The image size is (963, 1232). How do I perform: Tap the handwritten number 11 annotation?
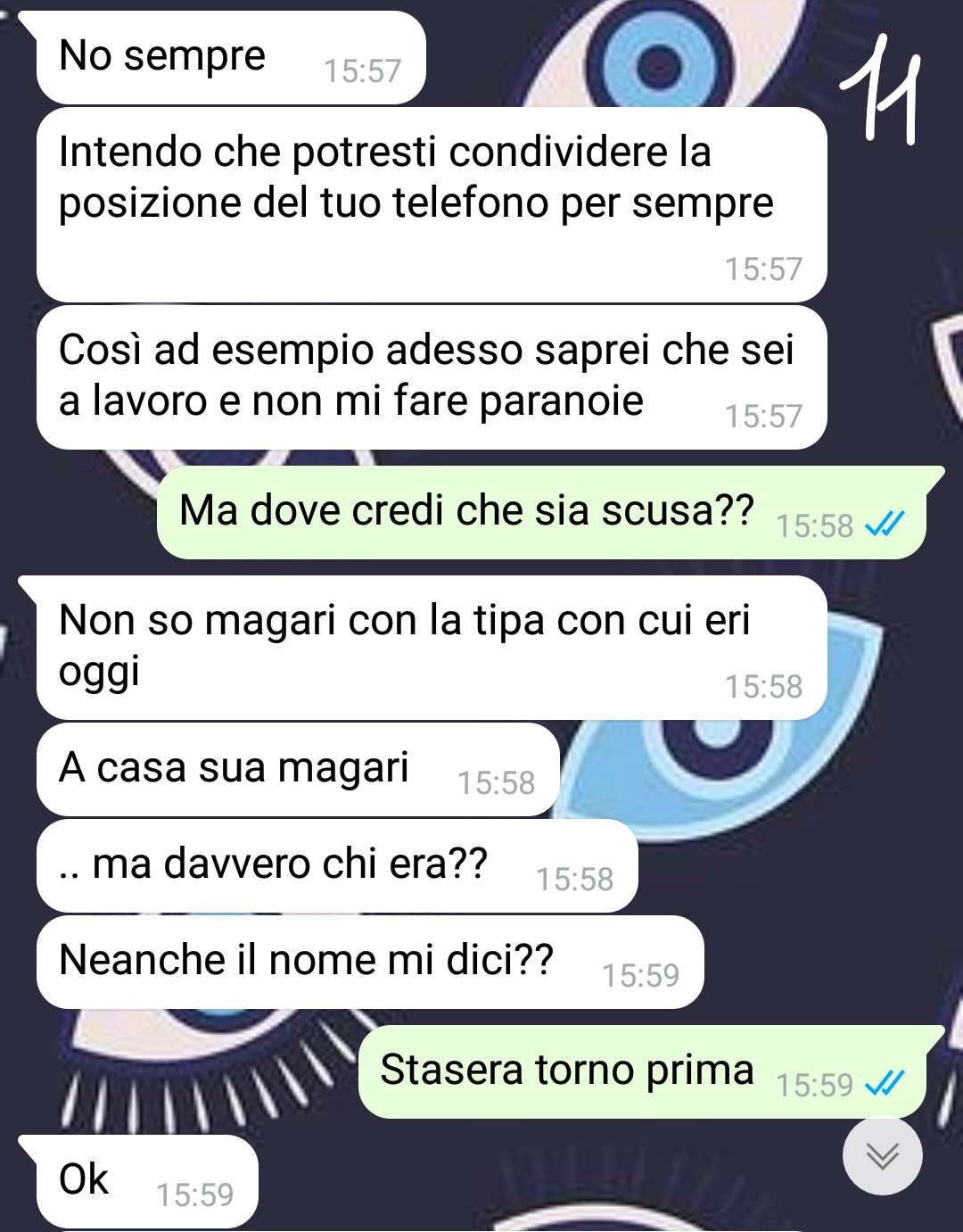coord(881,89)
